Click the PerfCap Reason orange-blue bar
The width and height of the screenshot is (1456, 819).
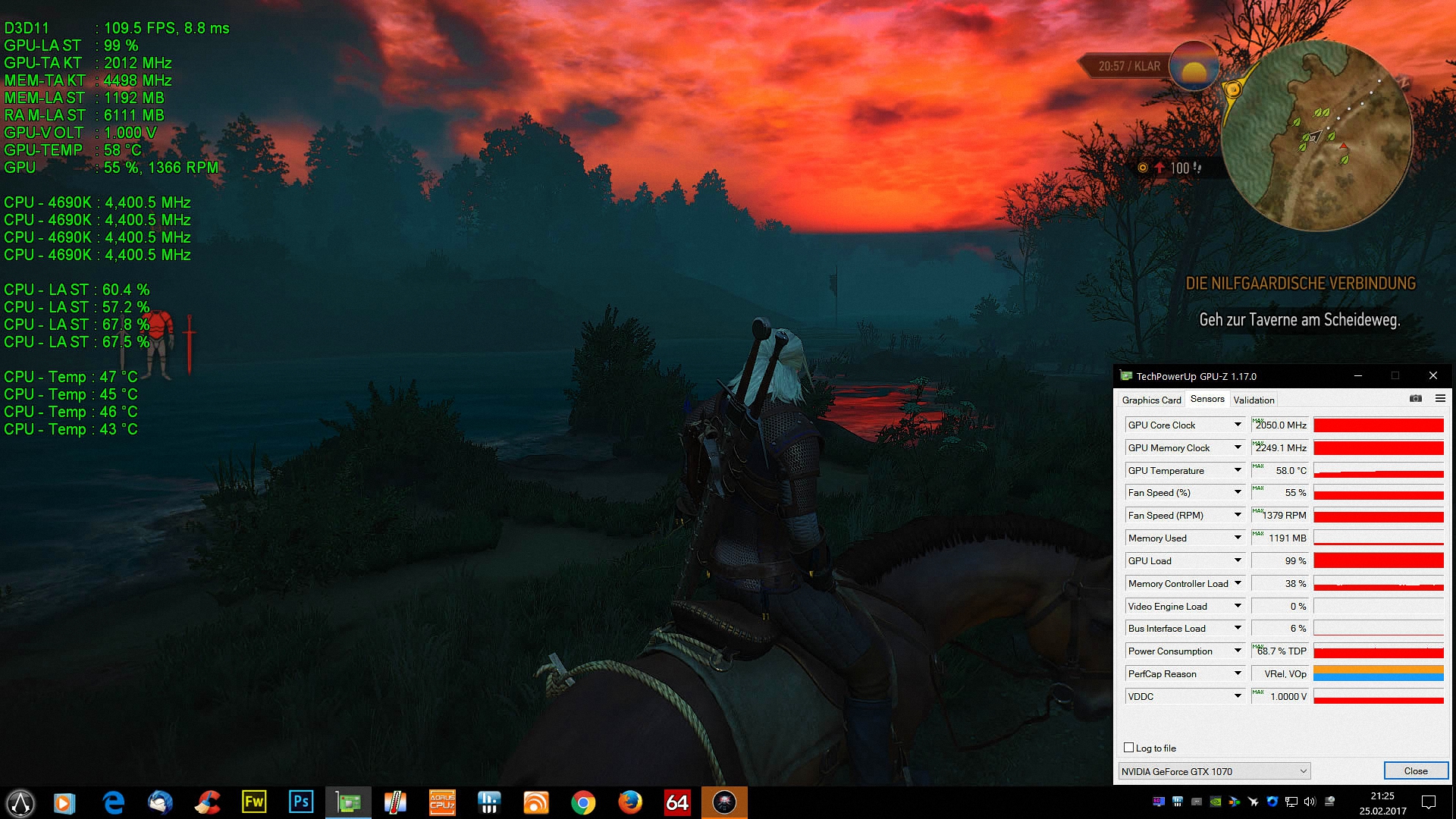point(1379,674)
